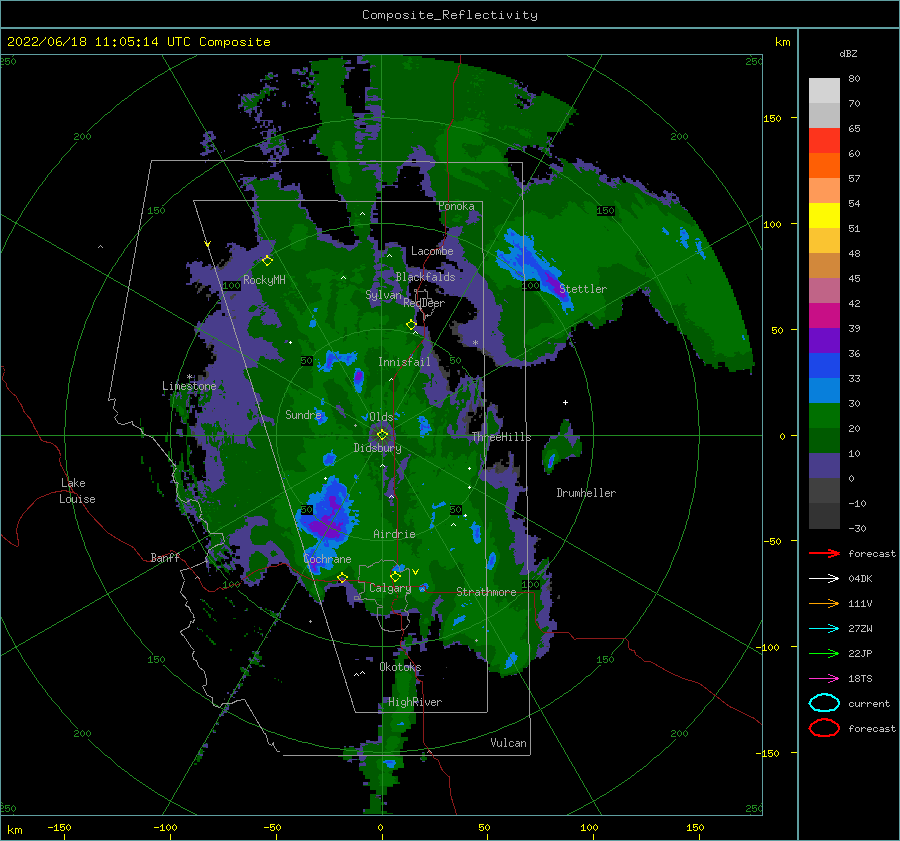Screen dimensions: 900x841
Task: Click the Stettler city label
Action: [x=583, y=289]
